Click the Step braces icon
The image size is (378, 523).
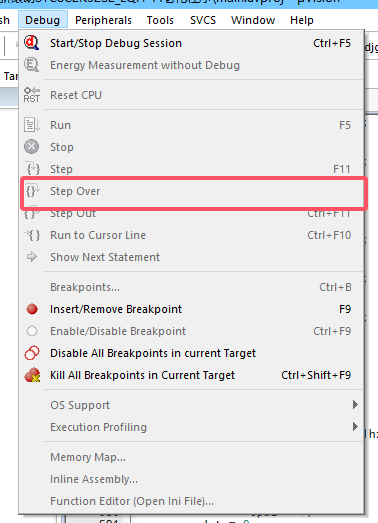pyautogui.click(x=32, y=169)
